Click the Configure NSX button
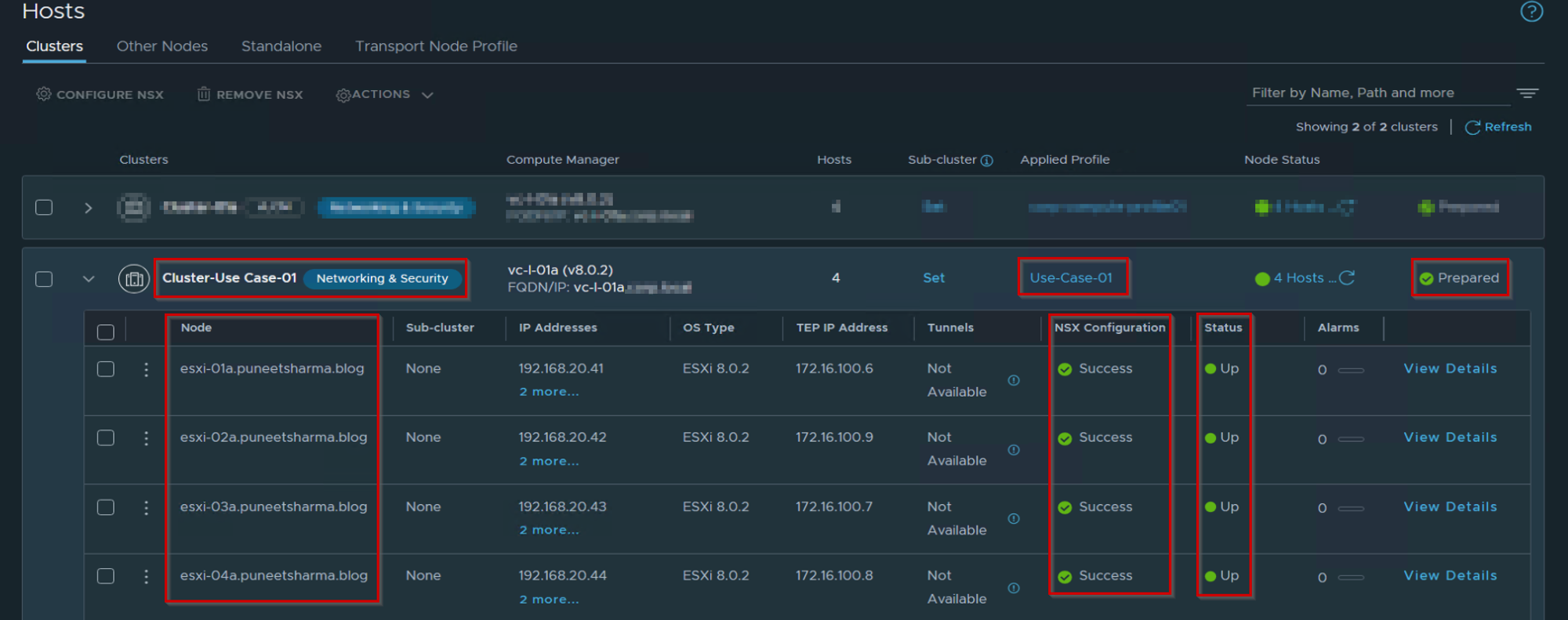 100,95
